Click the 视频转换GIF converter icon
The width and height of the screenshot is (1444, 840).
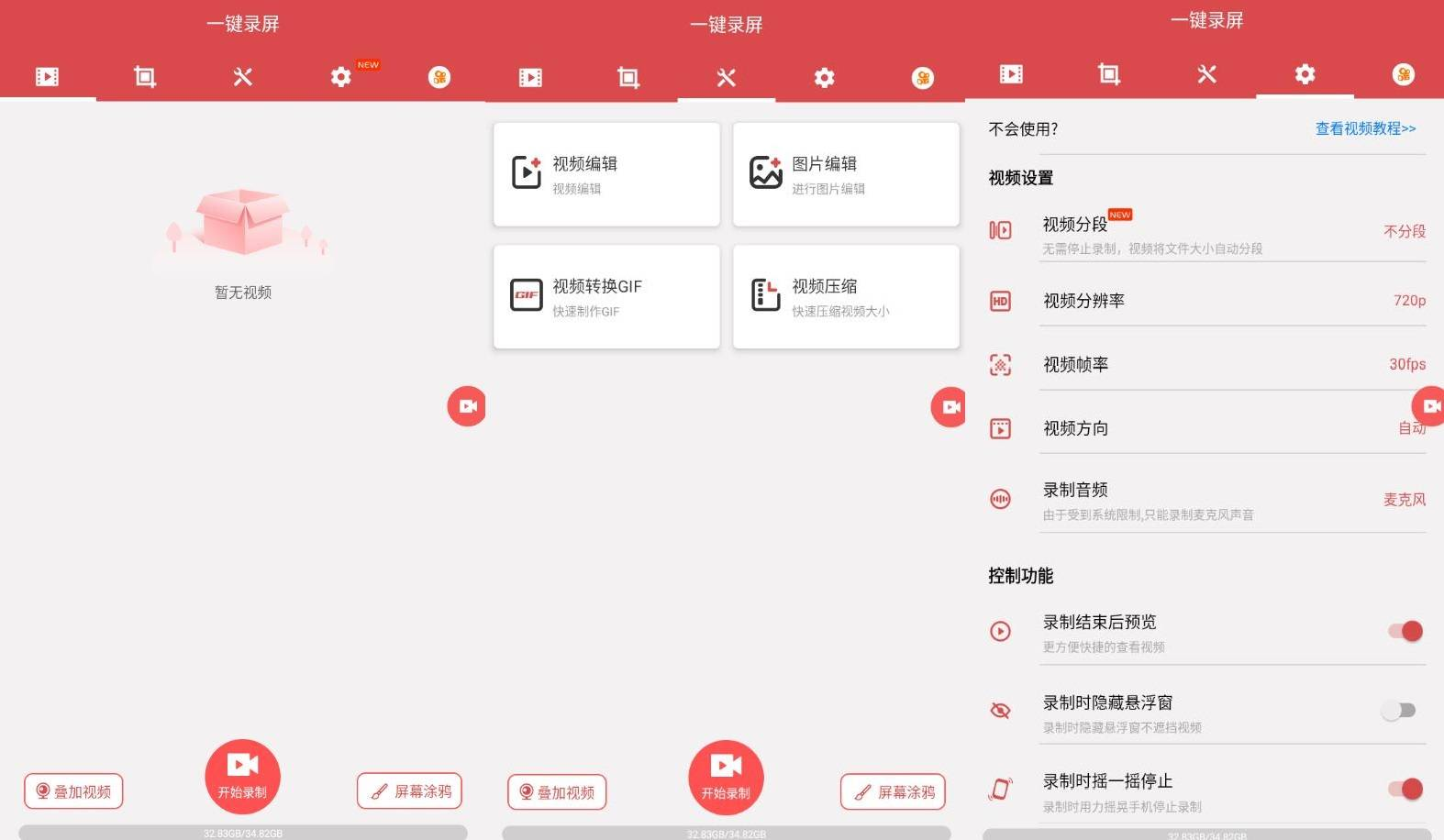[526, 295]
